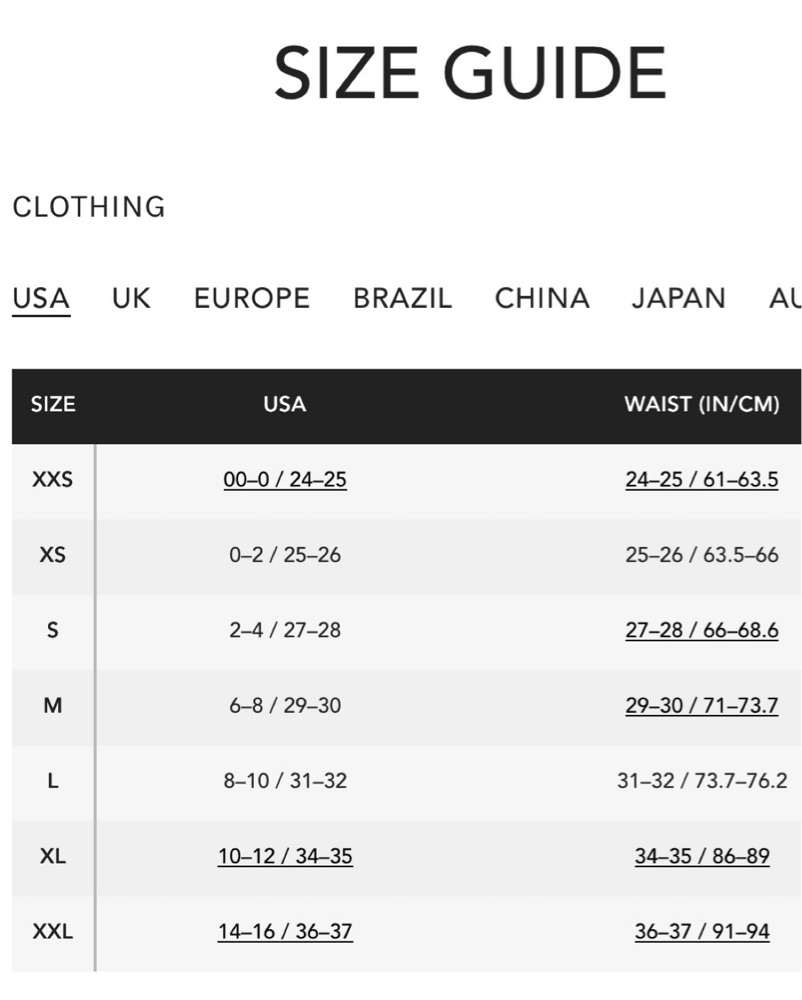Image resolution: width=802 pixels, height=1000 pixels.
Task: Switch to BRAZIL size tab
Action: pyautogui.click(x=402, y=298)
